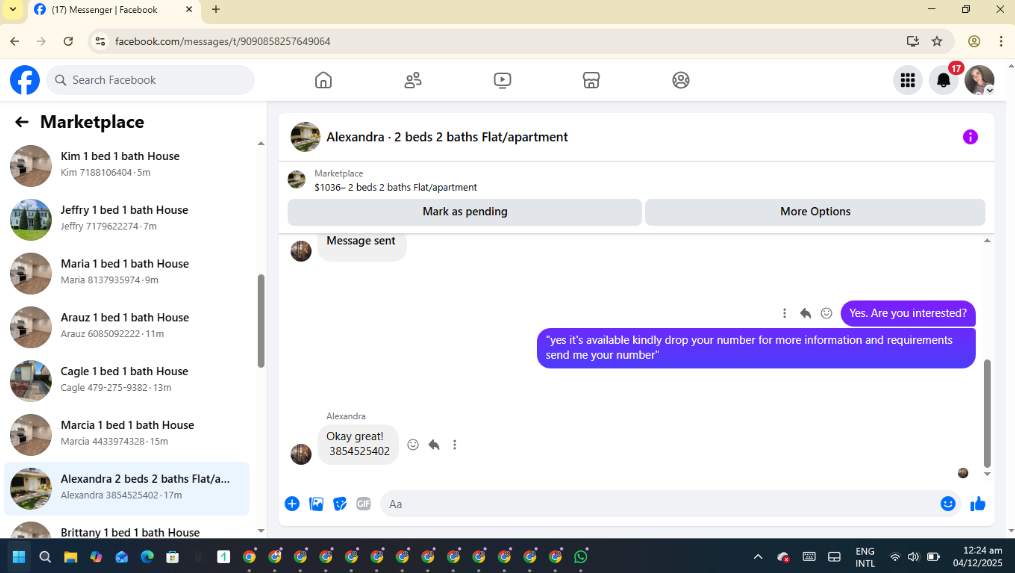This screenshot has width=1015, height=573.
Task: Go back in browser history
Action: point(15,41)
